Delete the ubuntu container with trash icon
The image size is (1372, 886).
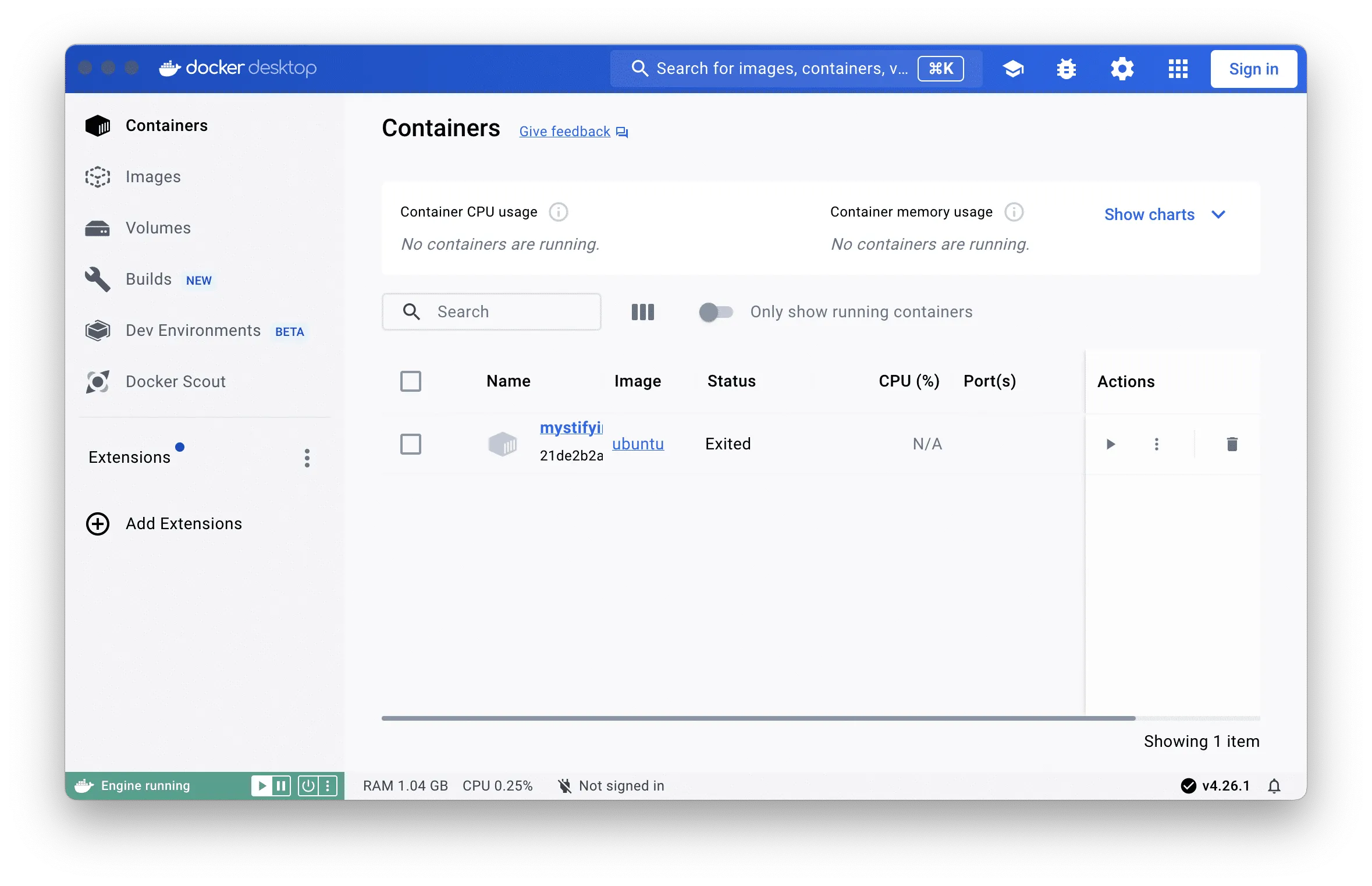point(1232,445)
